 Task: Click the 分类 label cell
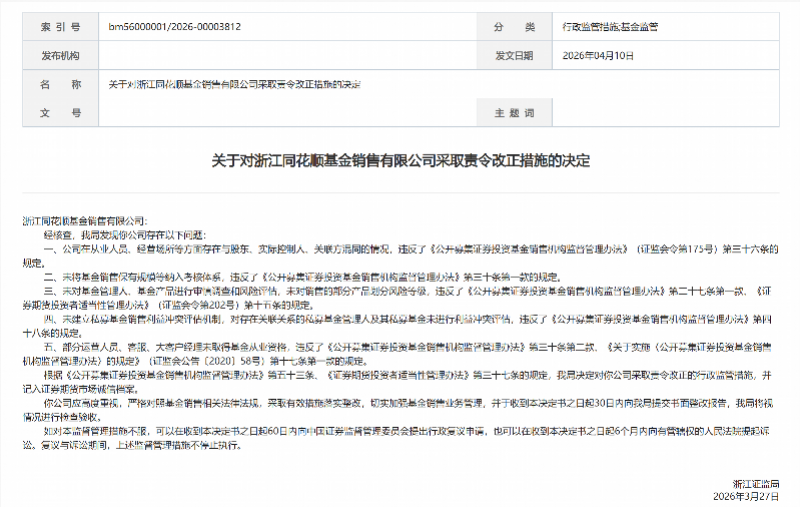pyautogui.click(x=514, y=27)
